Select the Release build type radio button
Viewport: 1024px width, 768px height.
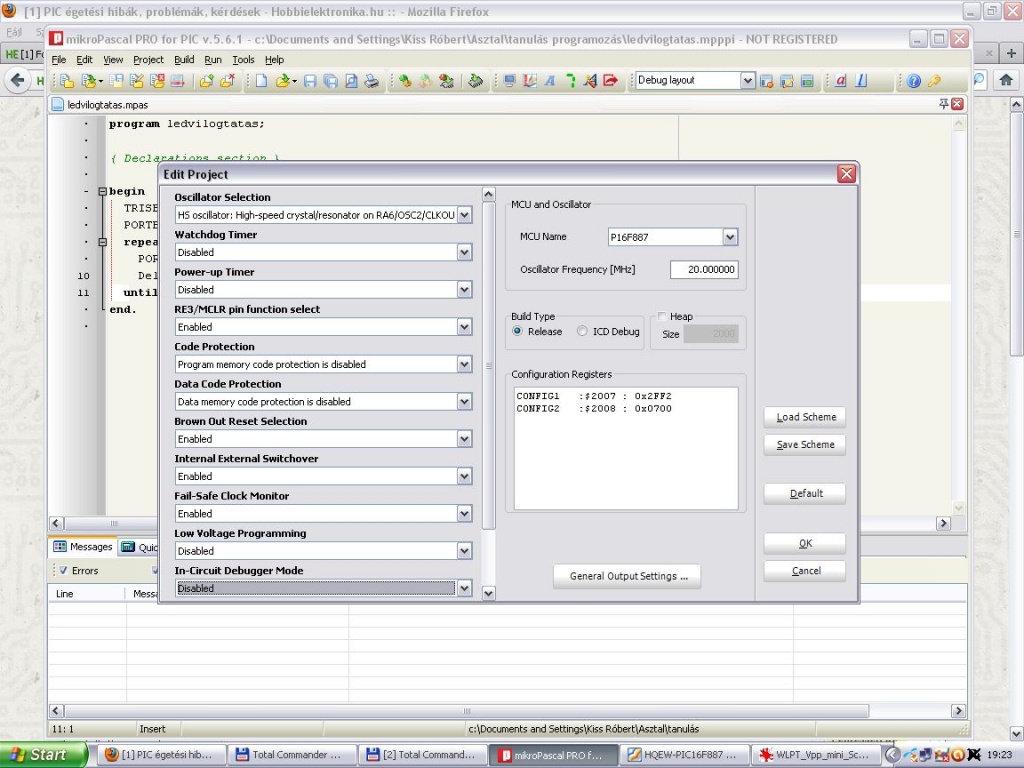(517, 331)
